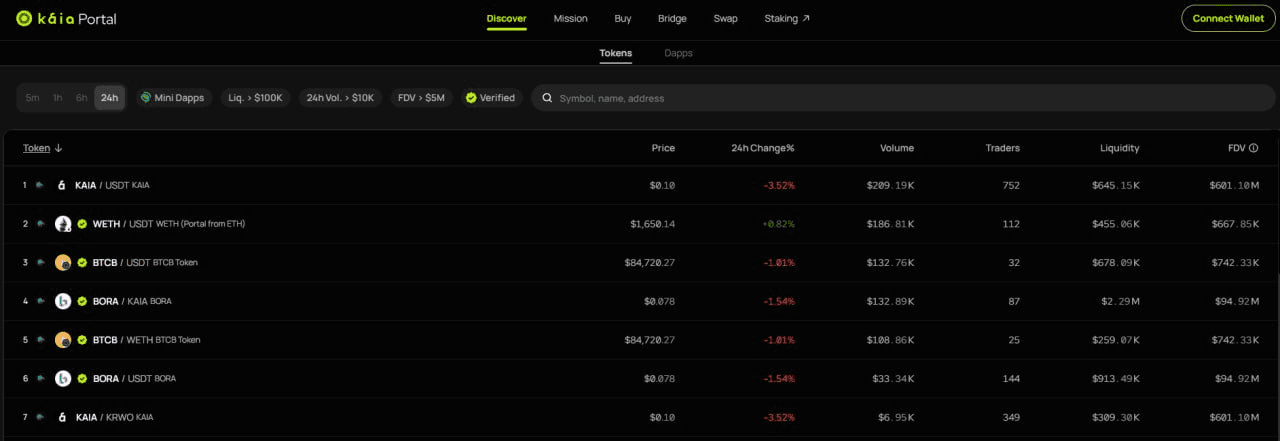1280x441 pixels.
Task: Click the BTCB icon in BTCB / USDT row
Action: [63, 263]
